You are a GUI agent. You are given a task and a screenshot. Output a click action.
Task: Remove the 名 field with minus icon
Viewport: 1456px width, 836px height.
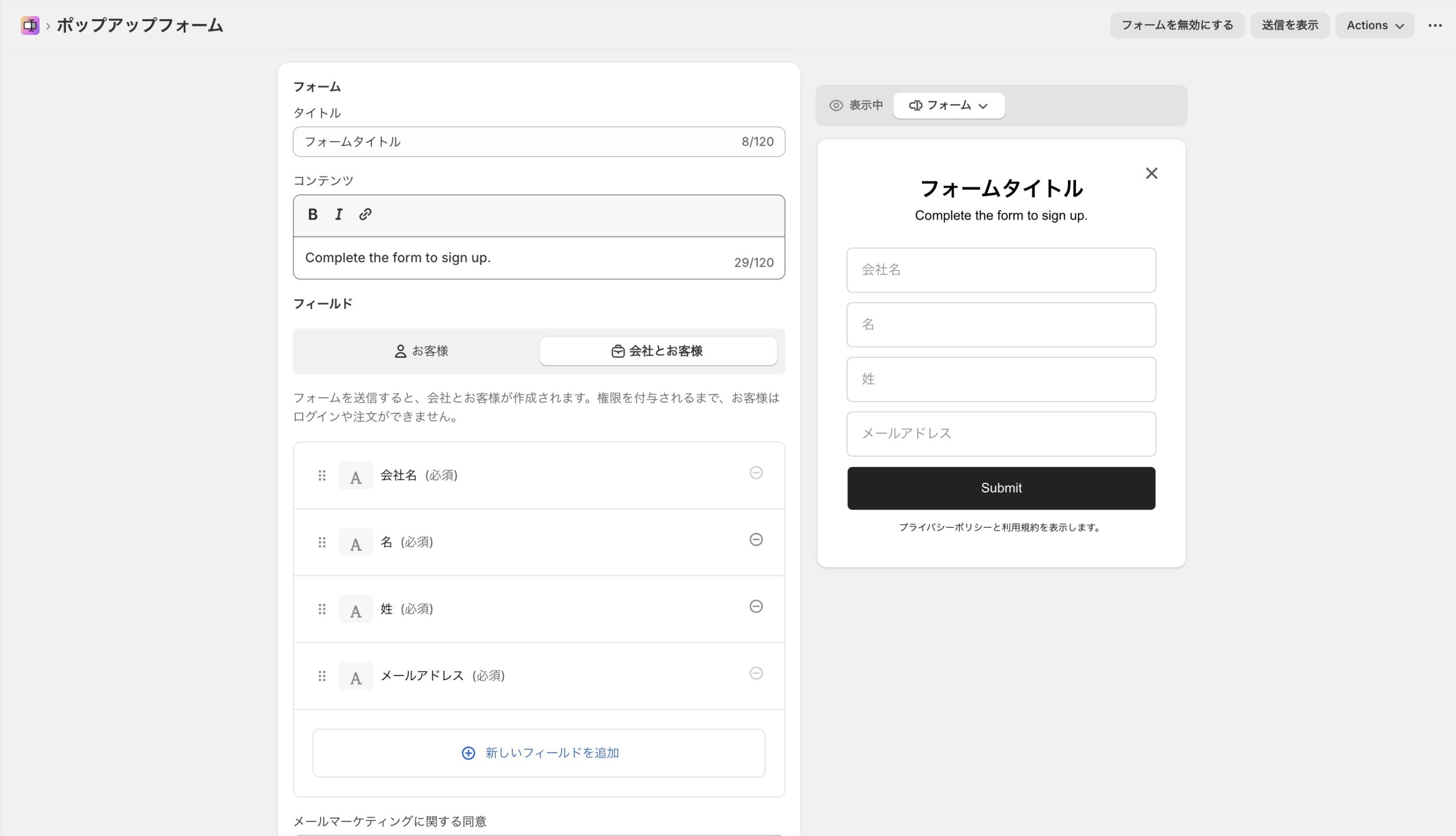pos(755,540)
